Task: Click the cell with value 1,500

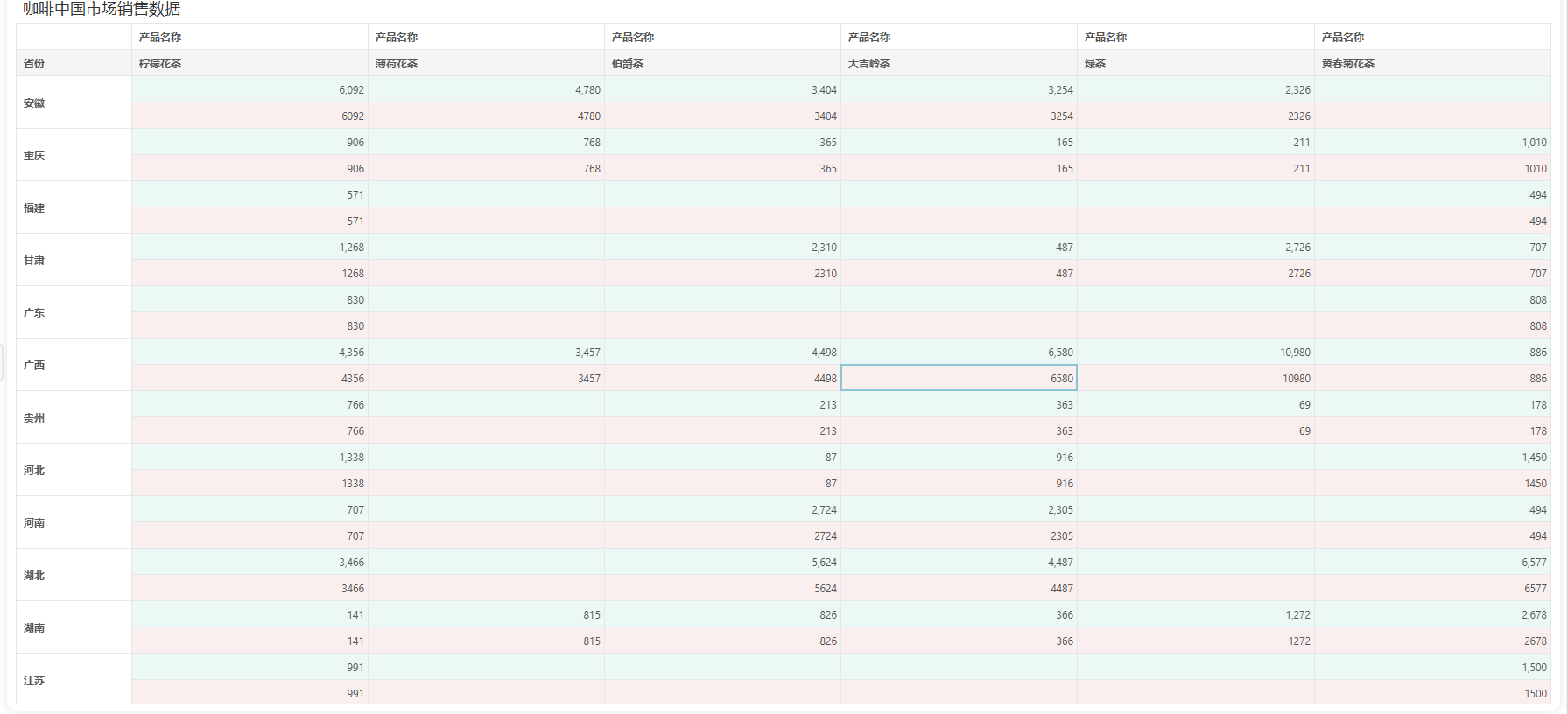Action: click(x=1432, y=667)
